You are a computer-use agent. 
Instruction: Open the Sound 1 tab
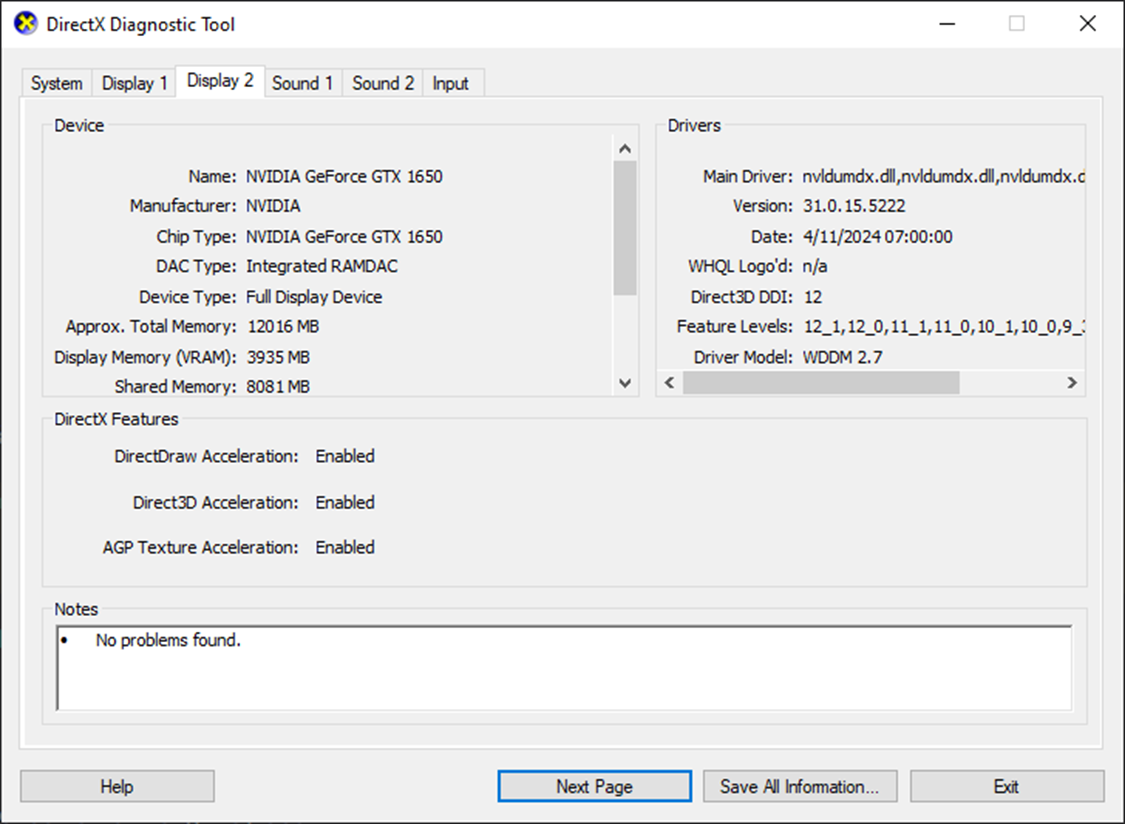(303, 83)
